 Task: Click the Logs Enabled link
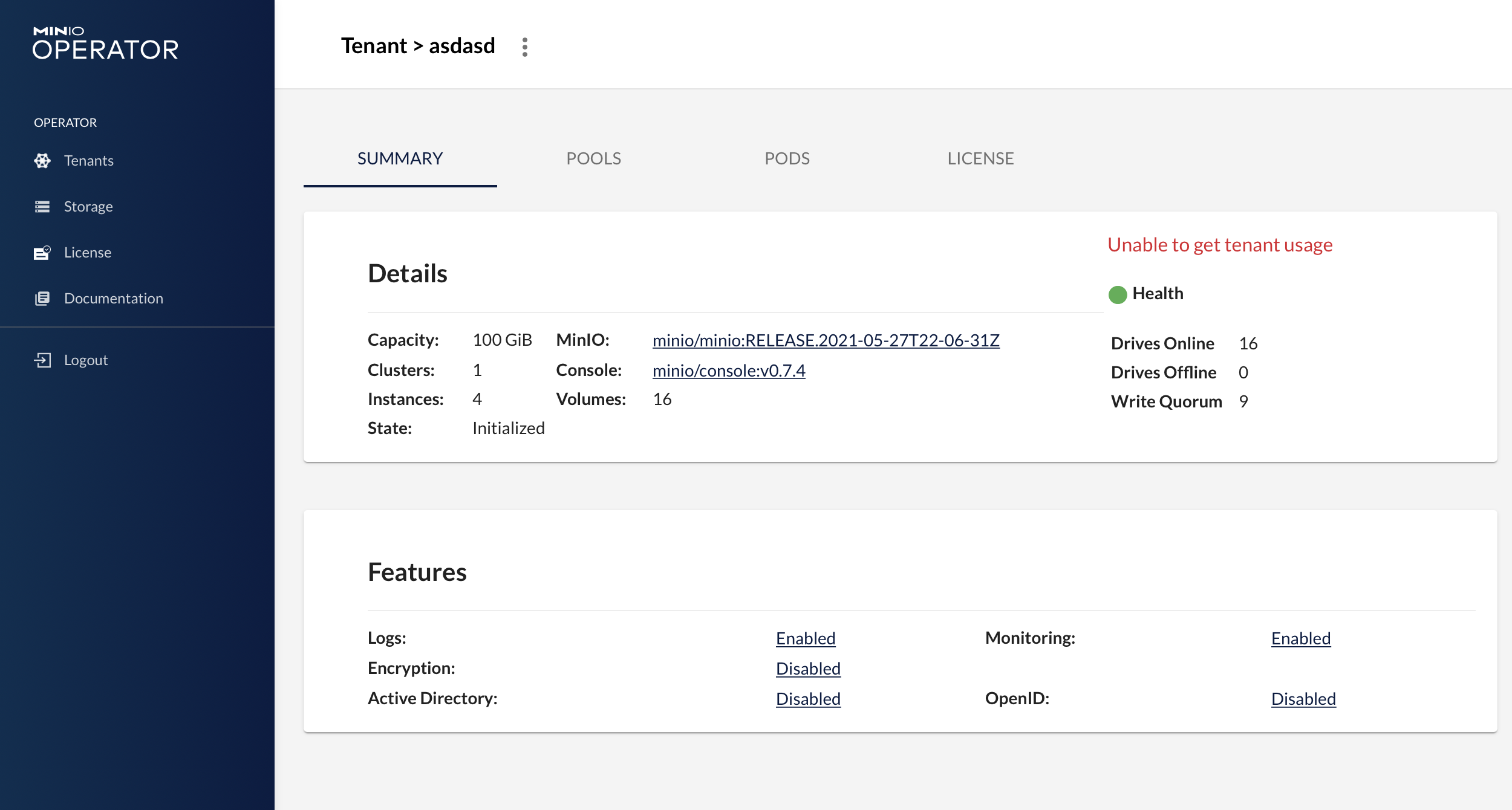pos(806,638)
